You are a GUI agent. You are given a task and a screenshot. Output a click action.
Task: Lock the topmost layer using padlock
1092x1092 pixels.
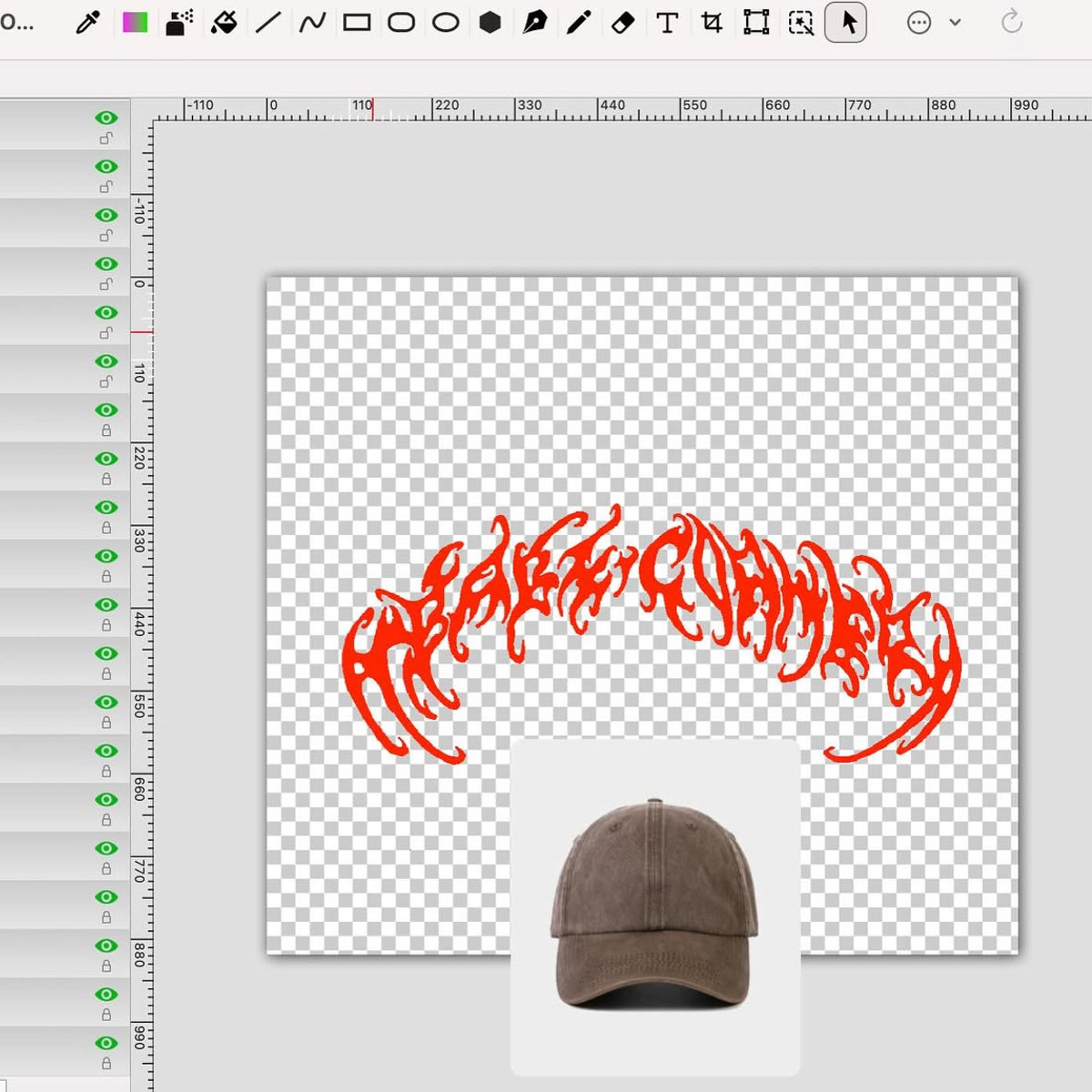click(x=106, y=138)
